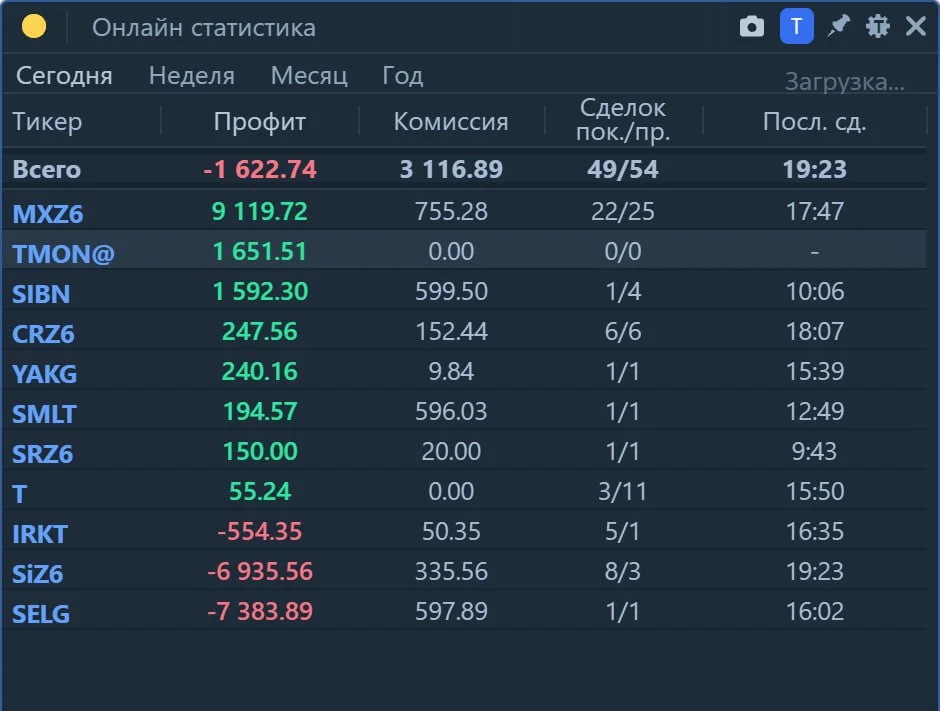Sort by the Профит column header
Viewport: 940px width, 711px height.
(260, 122)
